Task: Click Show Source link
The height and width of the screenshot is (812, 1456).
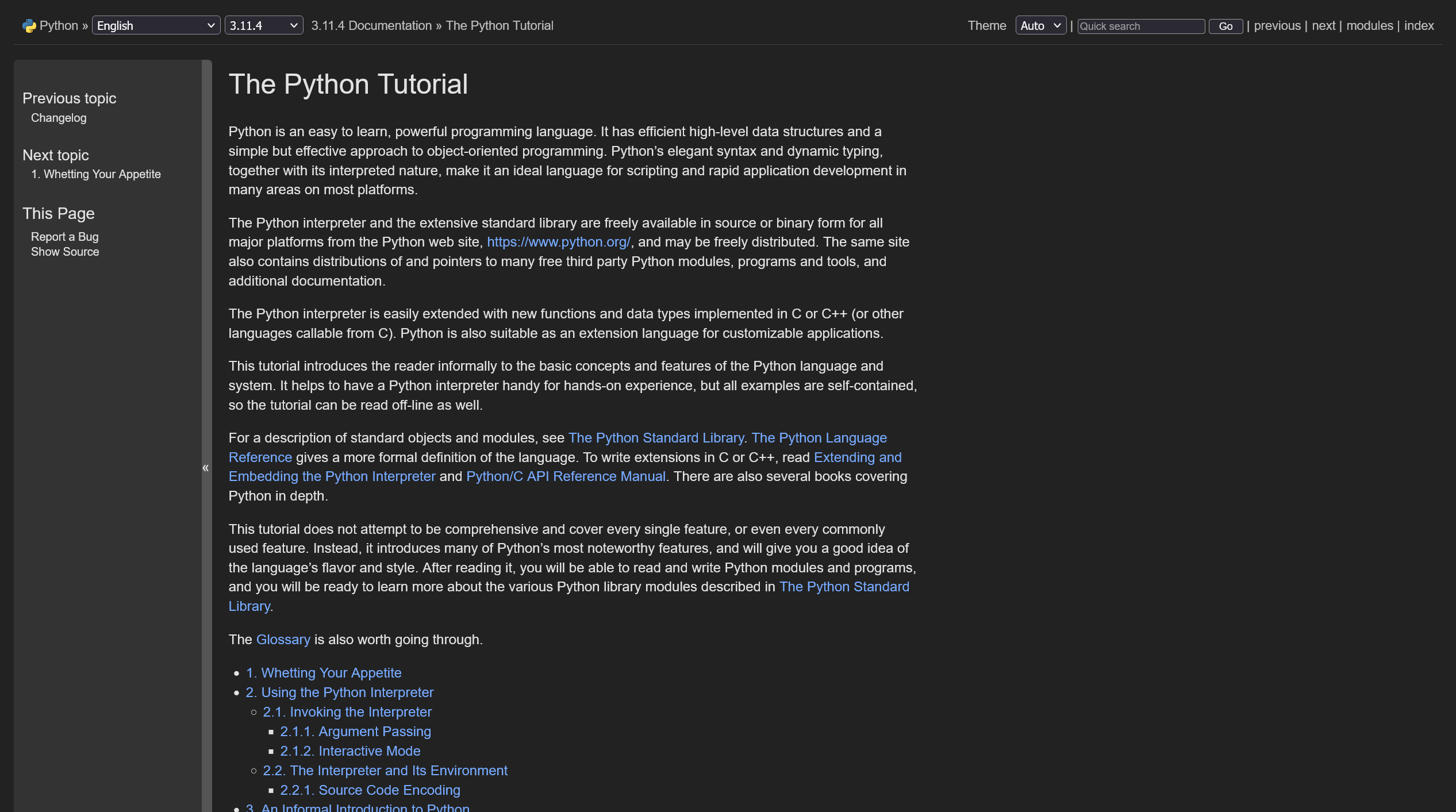Action: (65, 252)
